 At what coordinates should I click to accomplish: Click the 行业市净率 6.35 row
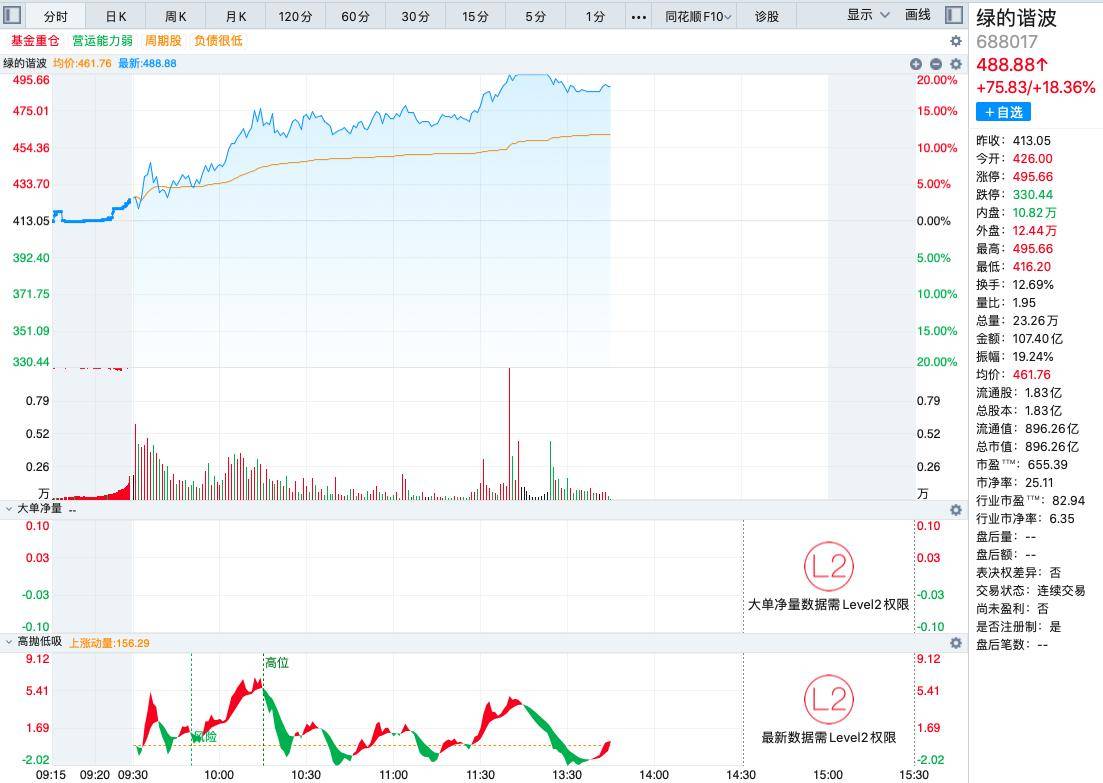tap(1025, 518)
